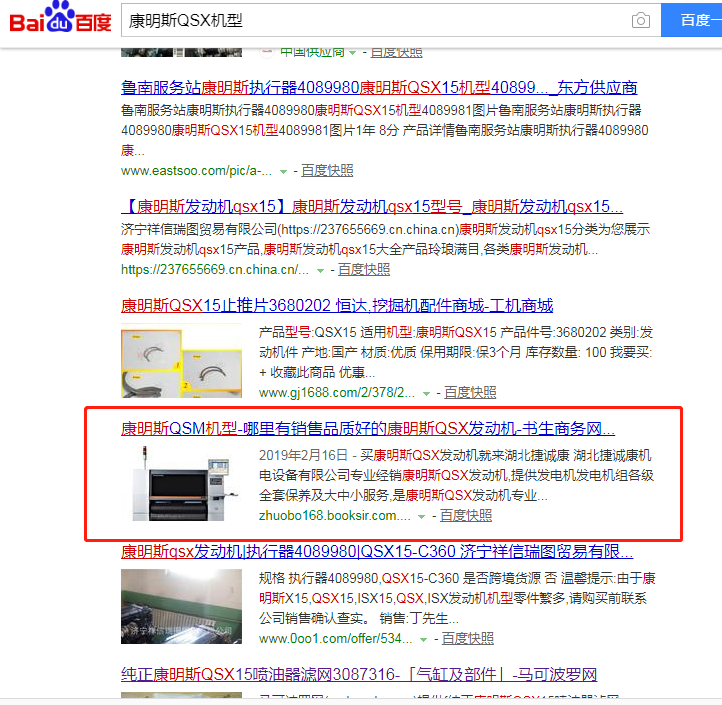Click www.0oo1.com/offer/534... URL
The image size is (722, 705).
pyautogui.click(x=336, y=638)
